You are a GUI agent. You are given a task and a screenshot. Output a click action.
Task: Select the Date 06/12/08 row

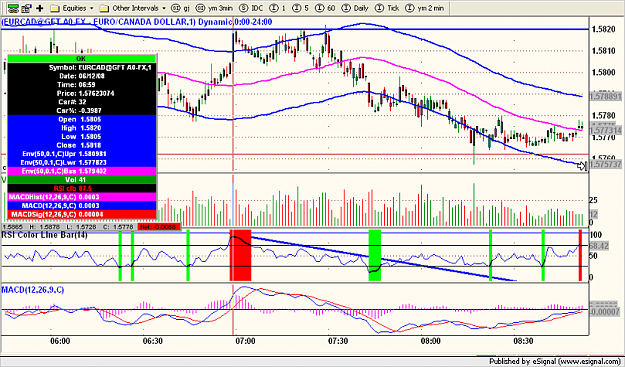(82, 76)
